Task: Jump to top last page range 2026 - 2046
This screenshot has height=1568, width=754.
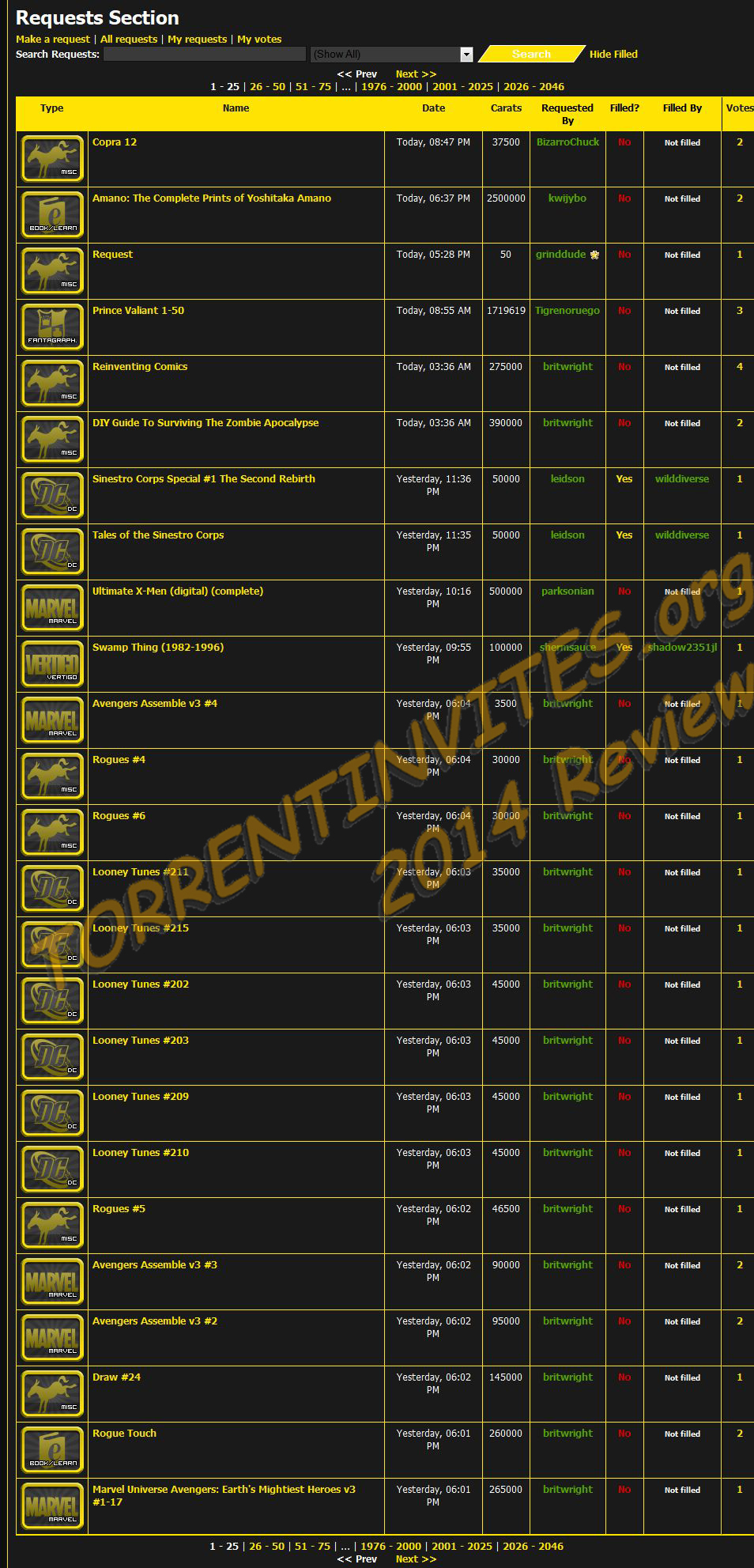Action: pyautogui.click(x=533, y=87)
